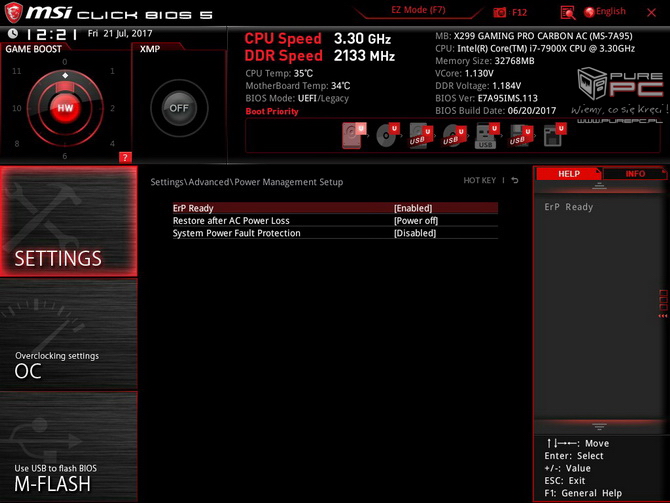The width and height of the screenshot is (670, 503).
Task: Go back using the return arrow icon
Action: 515,180
